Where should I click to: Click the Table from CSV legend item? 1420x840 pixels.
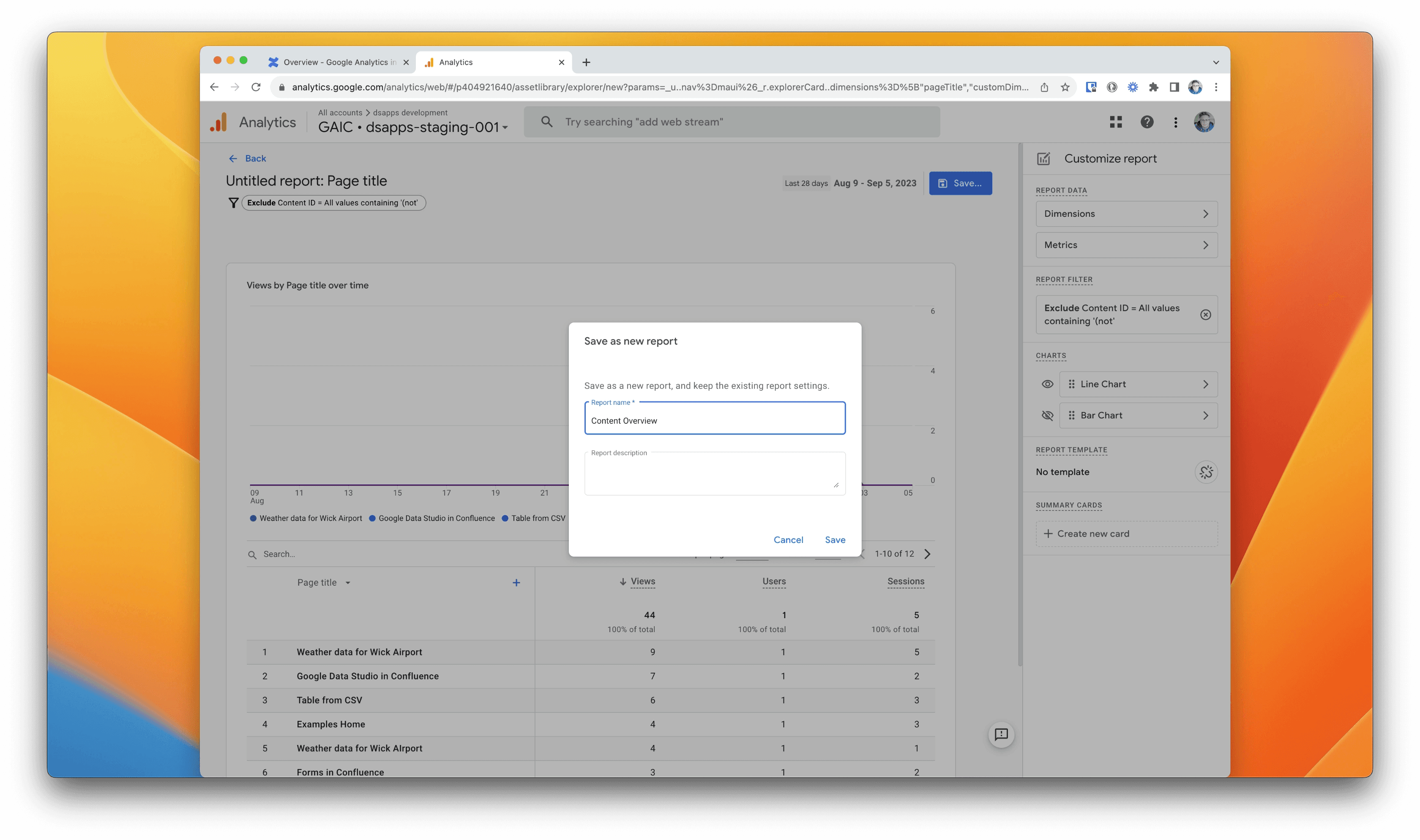pos(533,518)
